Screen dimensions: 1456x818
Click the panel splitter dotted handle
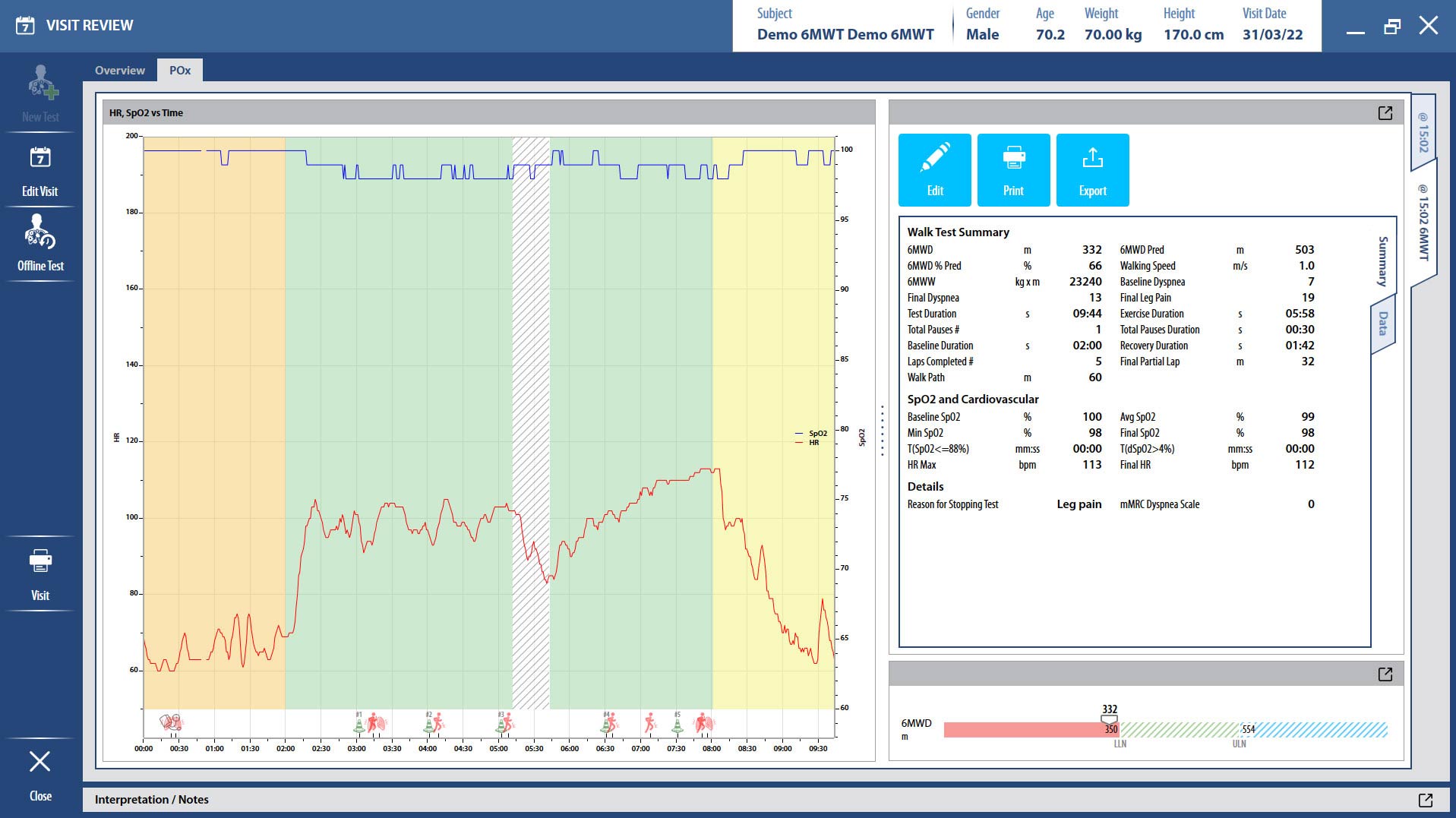click(882, 430)
